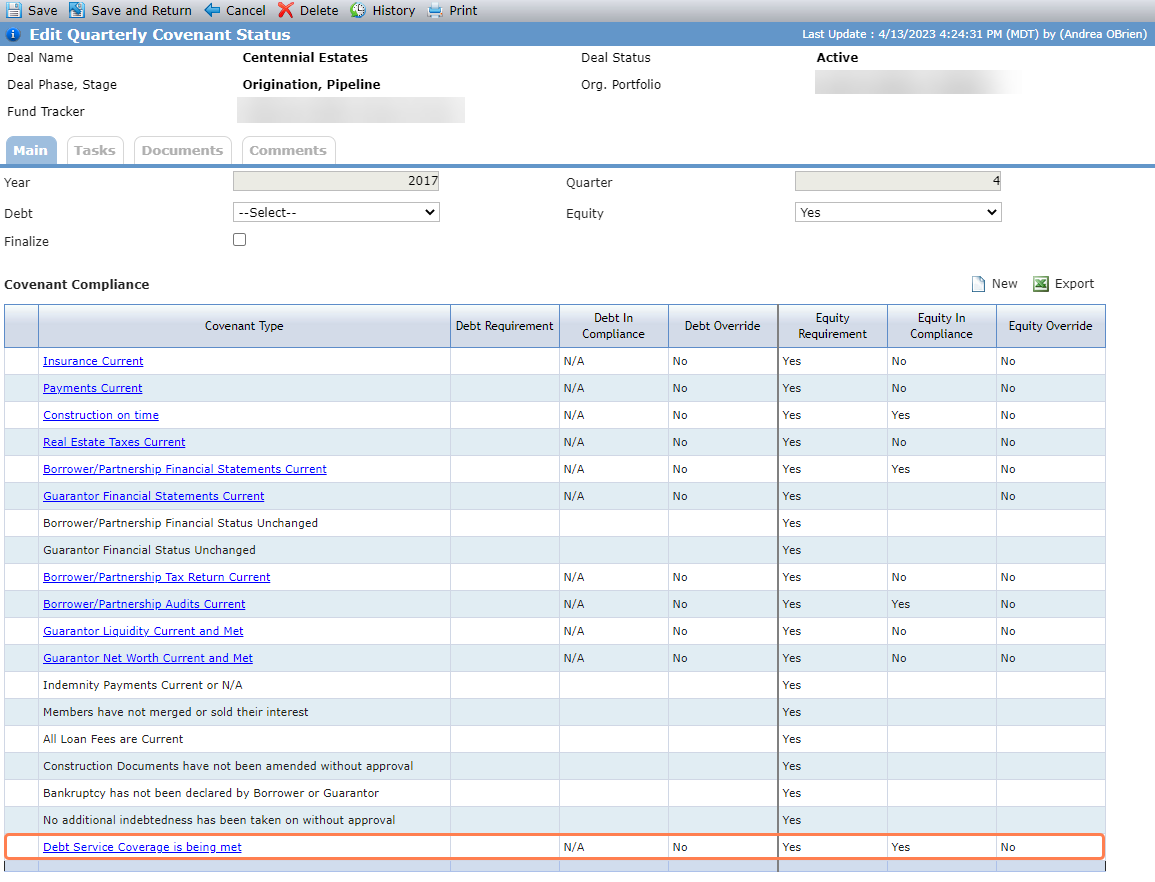Click the Debt Requirement column header
This screenshot has height=882, width=1155.
tap(505, 326)
